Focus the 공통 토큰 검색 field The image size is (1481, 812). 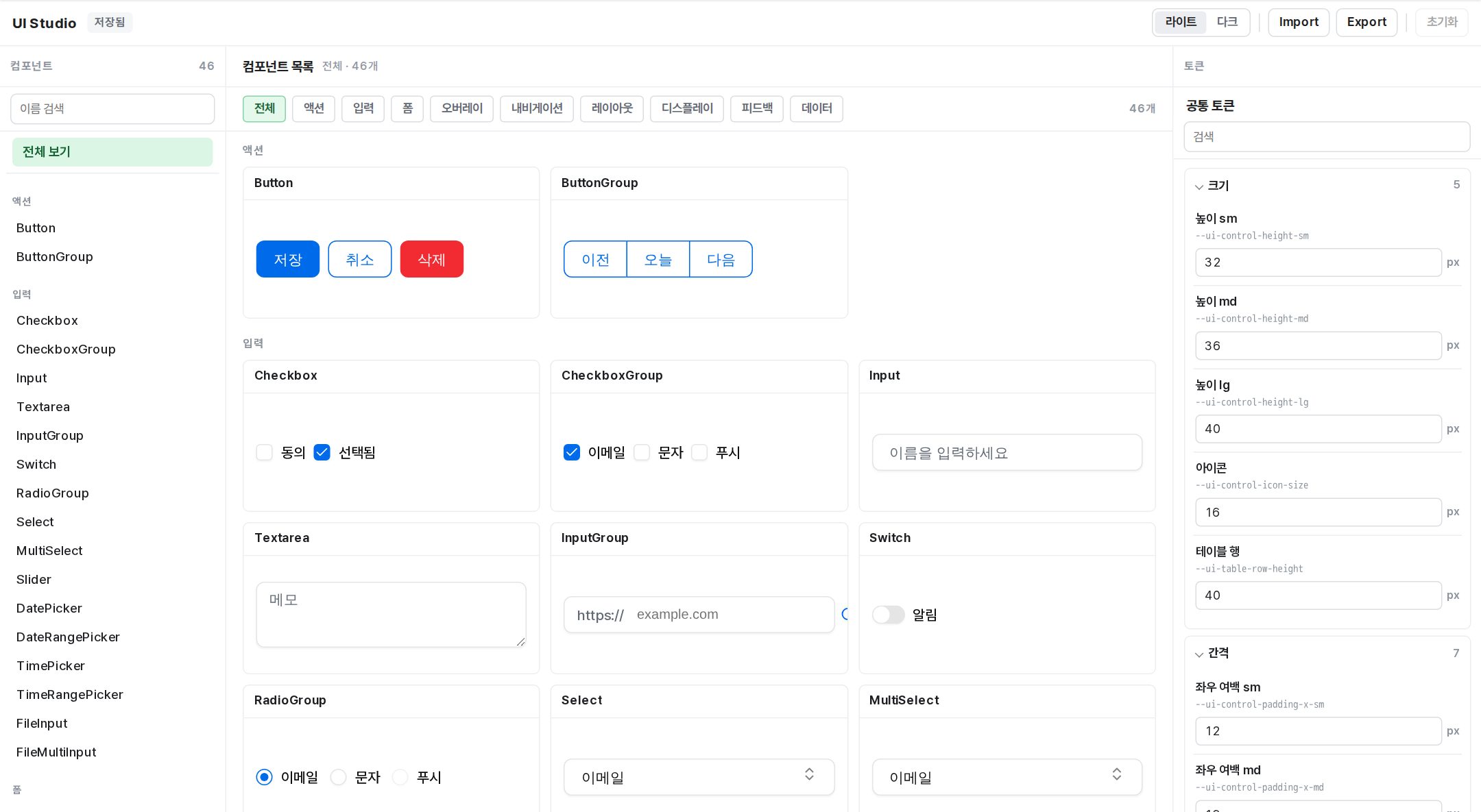1327,136
